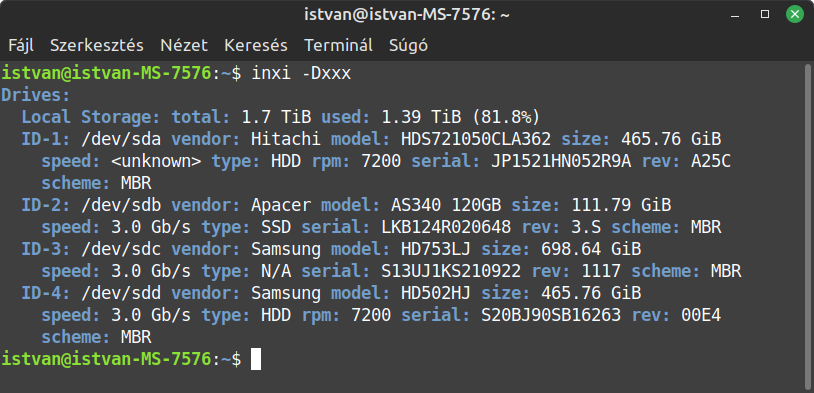Viewport: 814px width, 393px height.
Task: Click the Local Storage: label
Action: point(91,117)
